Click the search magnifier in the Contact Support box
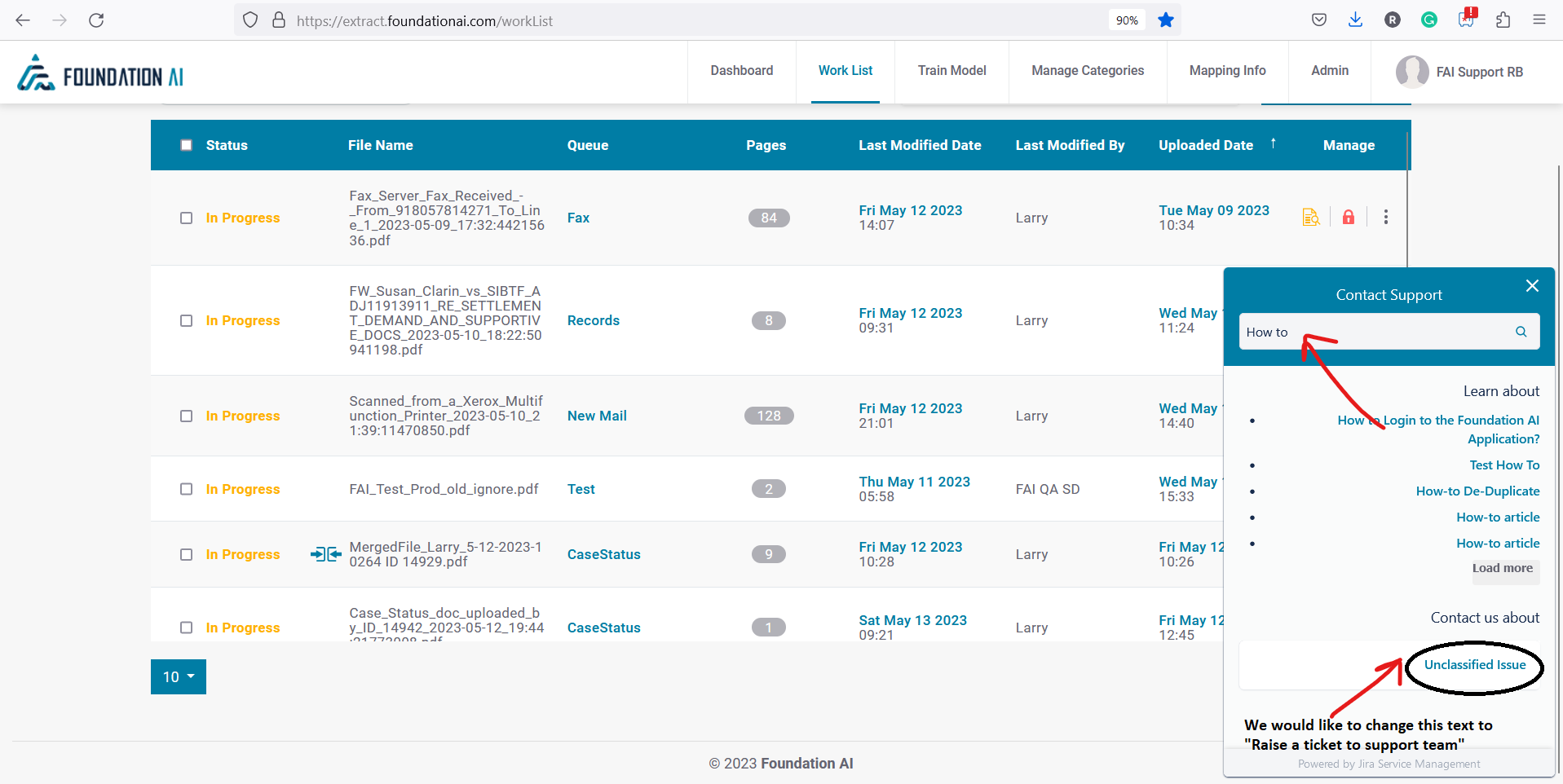The height and width of the screenshot is (784, 1563). [x=1520, y=332]
